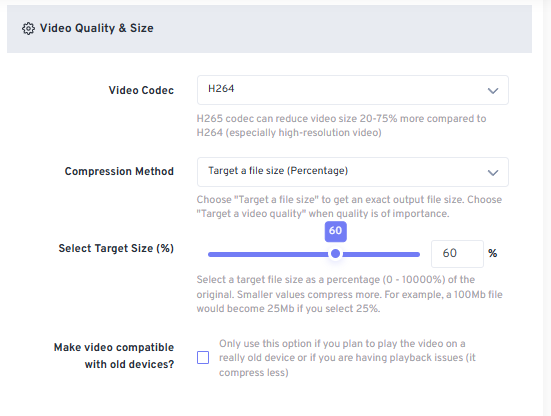This screenshot has height=416, width=551.
Task: Click the Select Target Size (%) label
Action: click(116, 248)
